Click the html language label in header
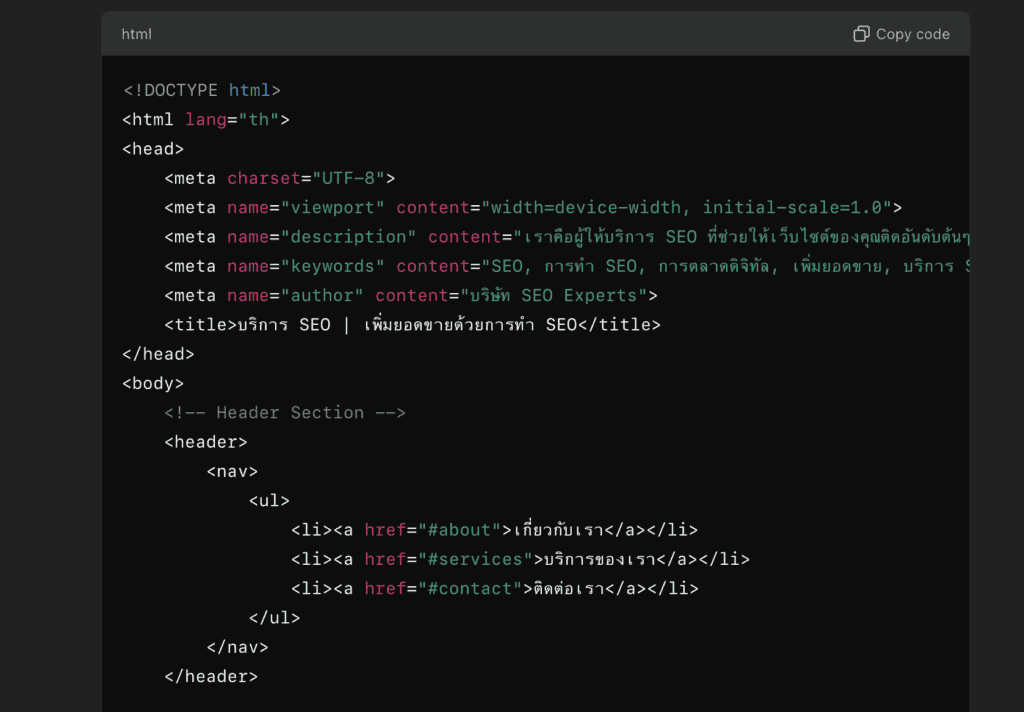Screen dimensions: 1024x712 coord(136,34)
